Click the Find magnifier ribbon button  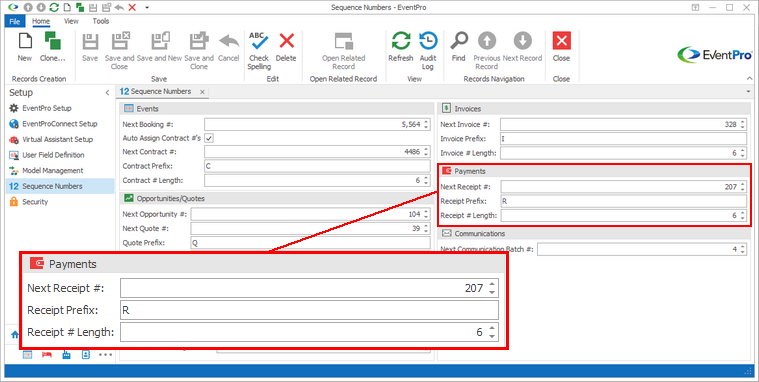(458, 47)
